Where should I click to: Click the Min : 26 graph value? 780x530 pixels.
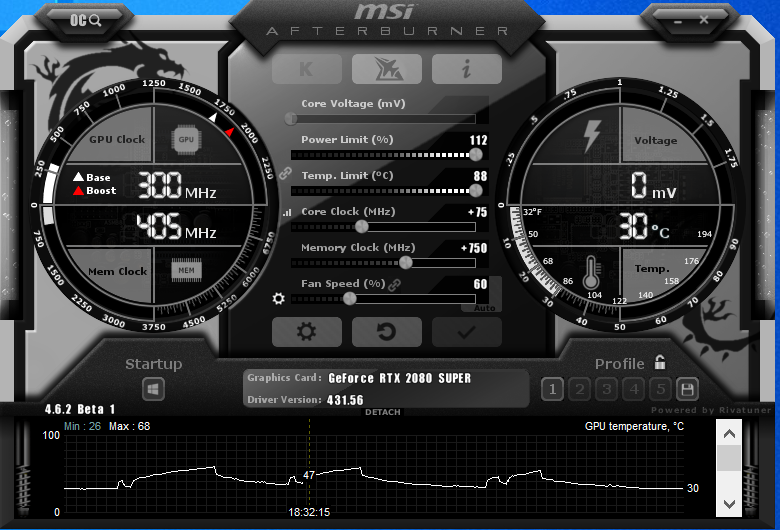click(x=83, y=426)
